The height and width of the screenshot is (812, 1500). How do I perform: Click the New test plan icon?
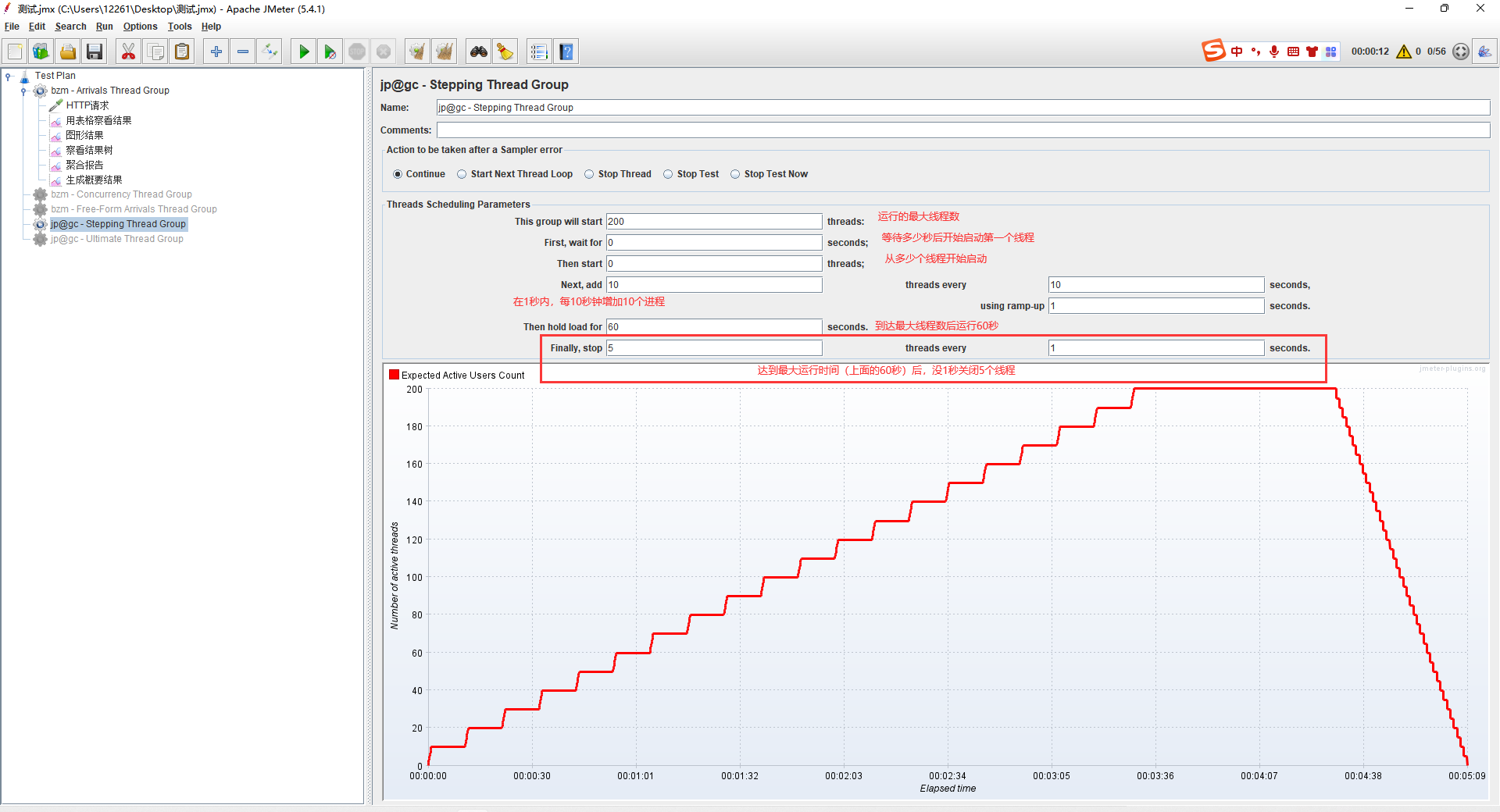click(15, 52)
